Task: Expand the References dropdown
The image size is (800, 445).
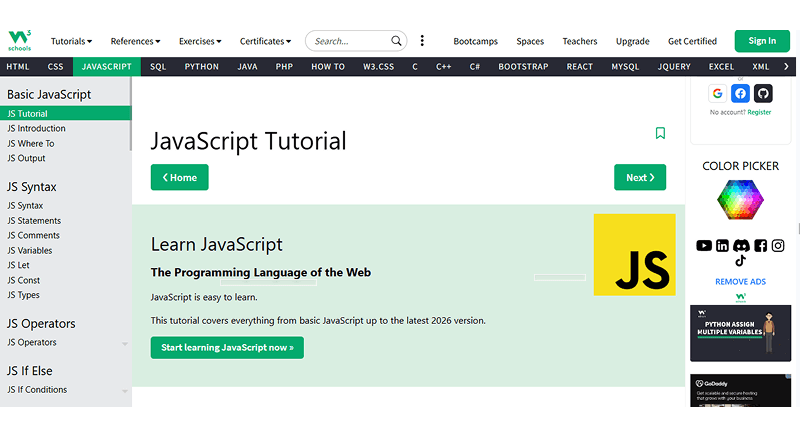Action: pyautogui.click(x=135, y=41)
